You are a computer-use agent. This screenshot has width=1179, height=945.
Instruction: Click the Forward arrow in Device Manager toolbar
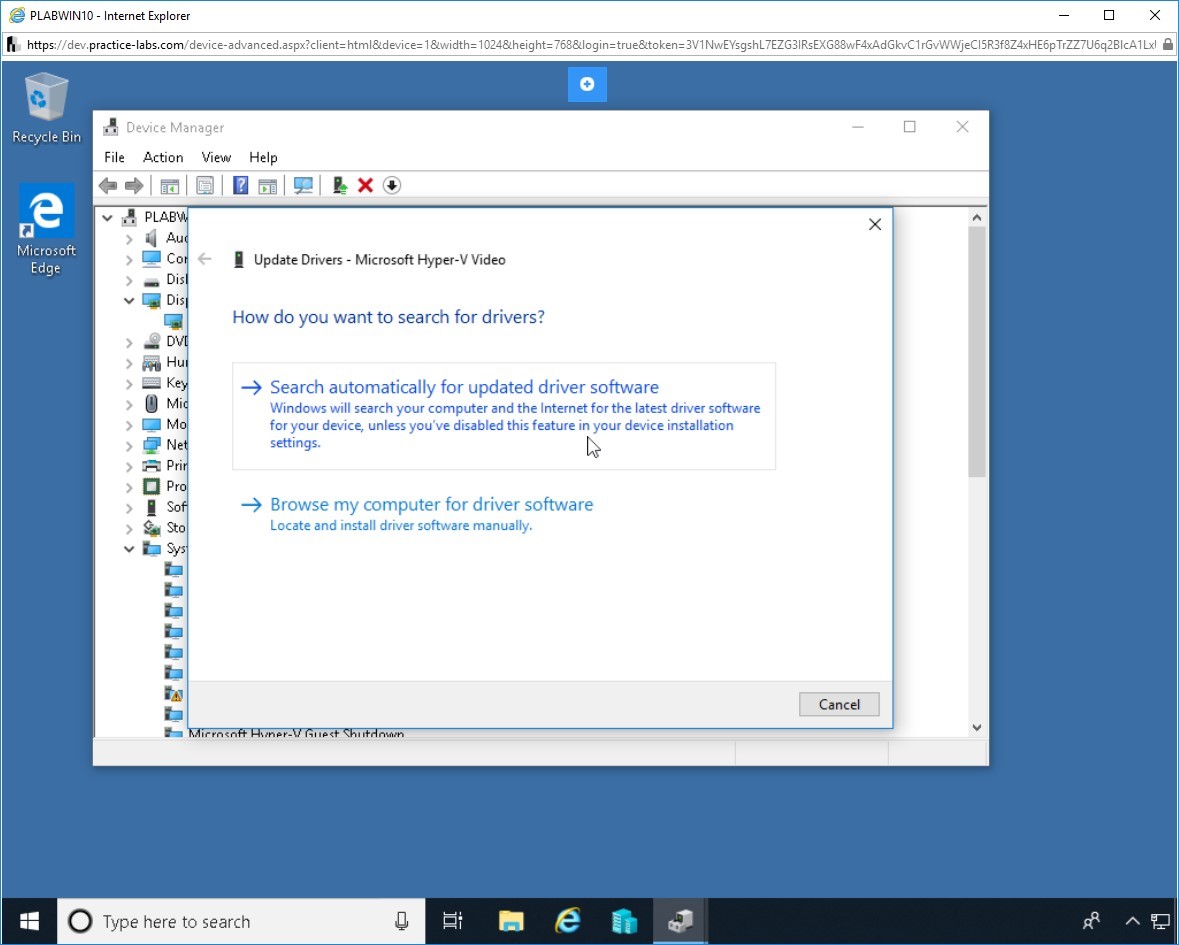point(134,186)
